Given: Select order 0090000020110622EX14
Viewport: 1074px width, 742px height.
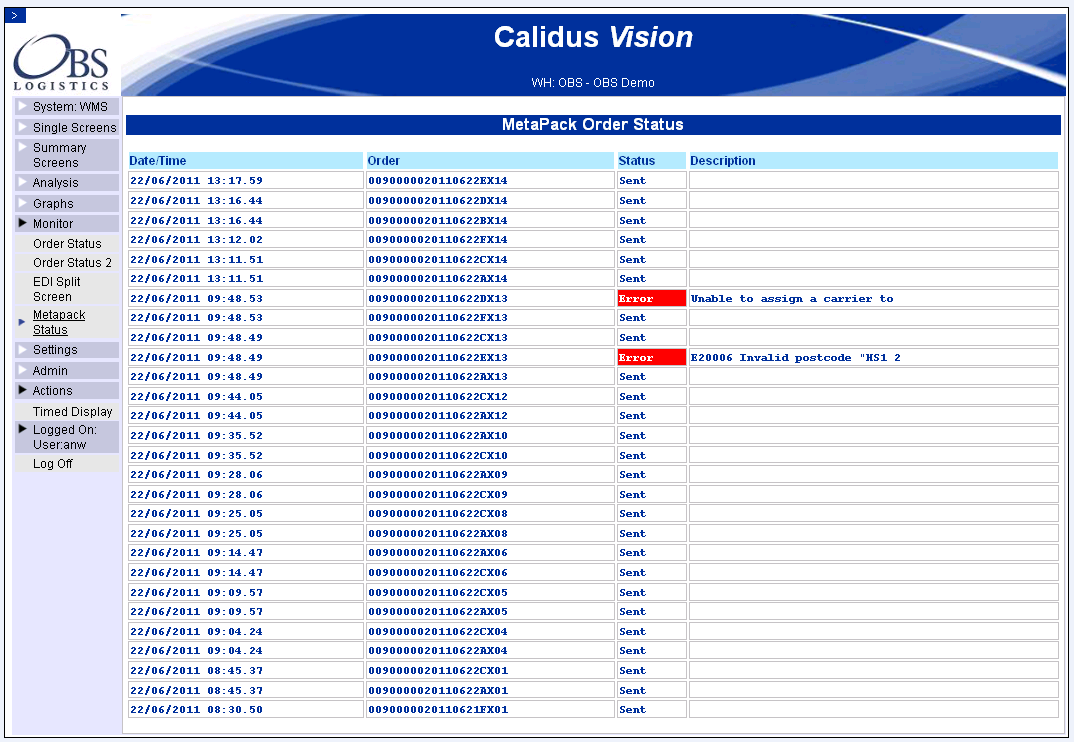Looking at the screenshot, I should (x=438, y=181).
